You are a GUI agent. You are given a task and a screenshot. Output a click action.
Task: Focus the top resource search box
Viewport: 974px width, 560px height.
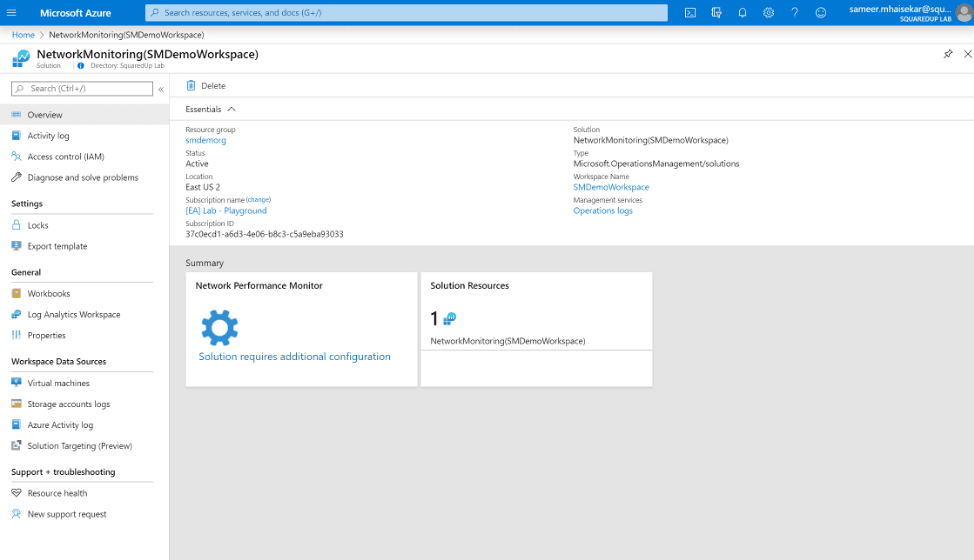pyautogui.click(x=406, y=13)
